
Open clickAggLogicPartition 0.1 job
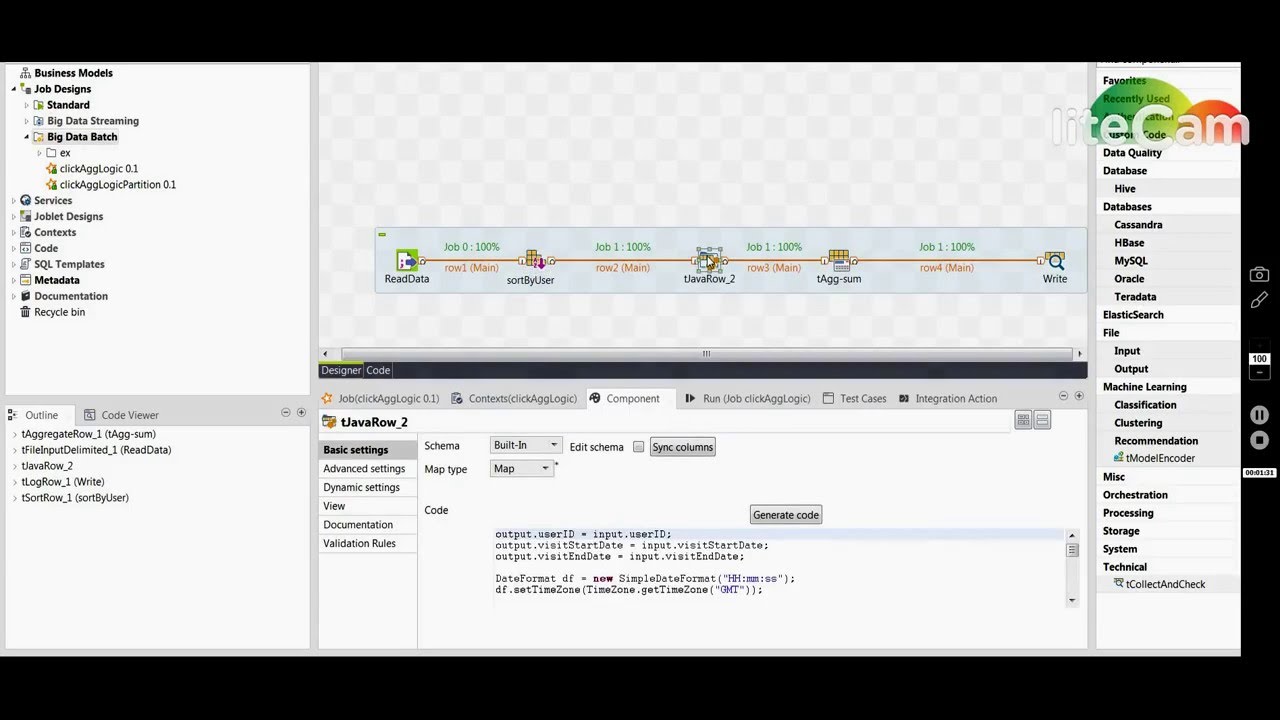pos(117,185)
